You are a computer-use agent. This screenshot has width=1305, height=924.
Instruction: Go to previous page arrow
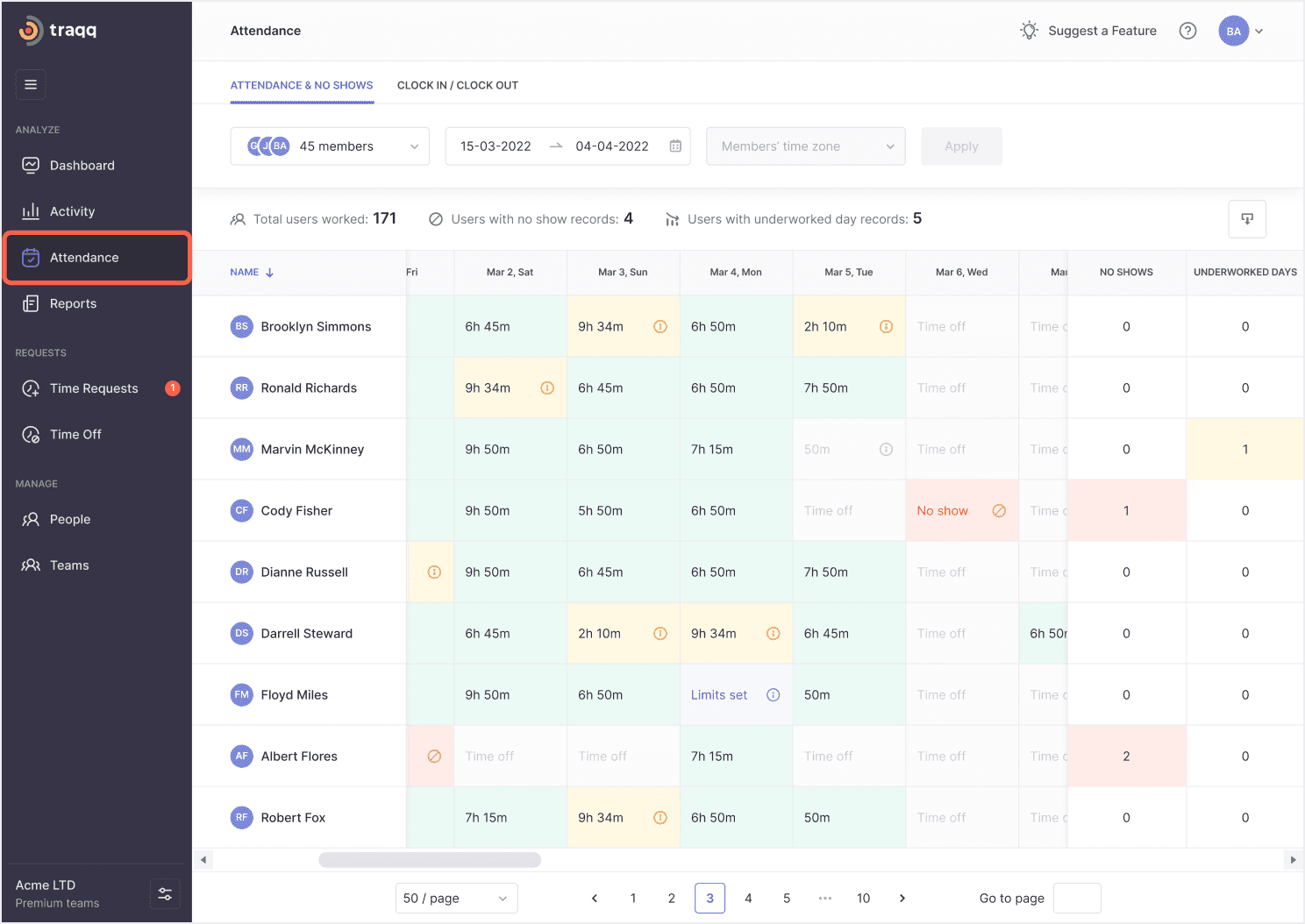click(595, 899)
